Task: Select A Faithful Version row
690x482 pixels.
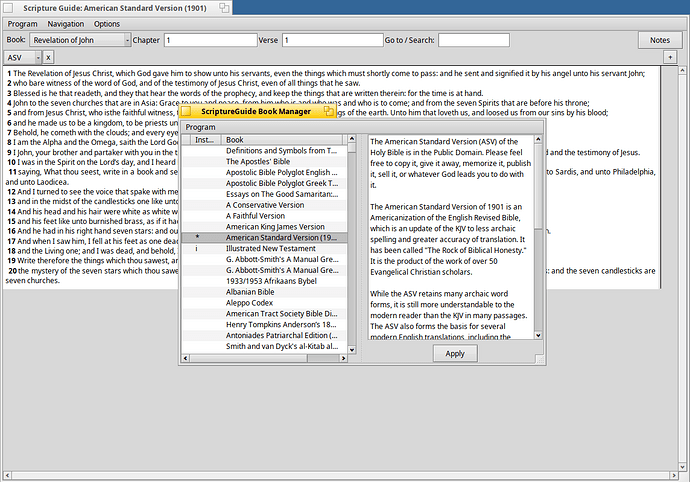Action: click(x=264, y=216)
